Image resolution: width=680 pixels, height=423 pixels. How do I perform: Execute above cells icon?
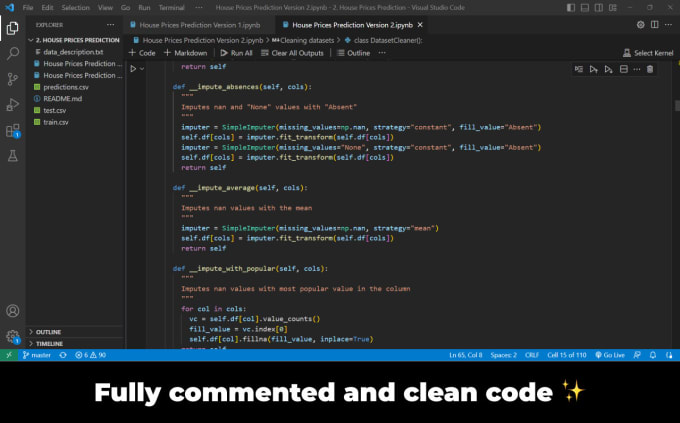pyautogui.click(x=594, y=69)
